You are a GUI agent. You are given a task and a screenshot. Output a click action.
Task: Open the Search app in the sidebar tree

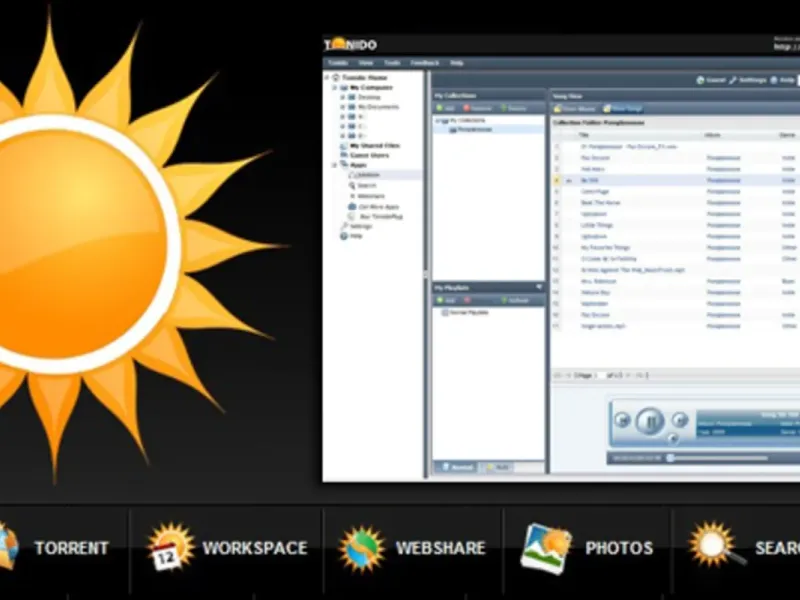pos(366,186)
